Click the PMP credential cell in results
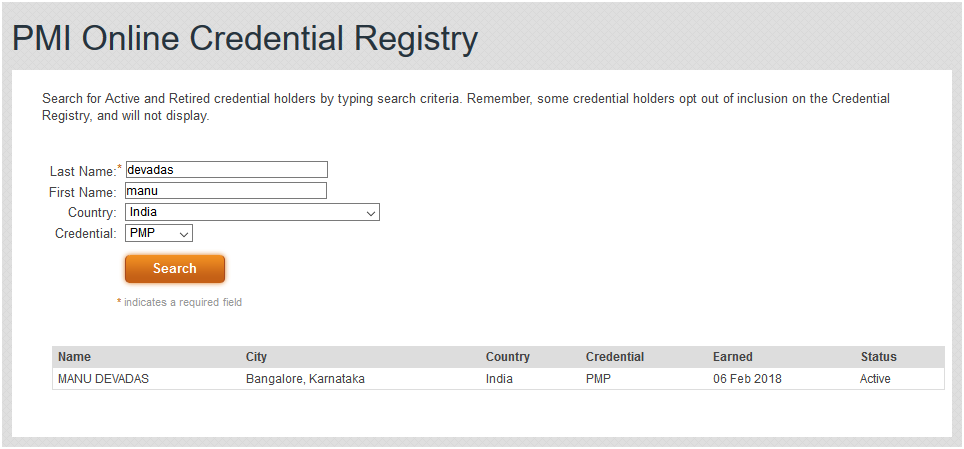Screen dimensions: 964x449 pos(598,379)
